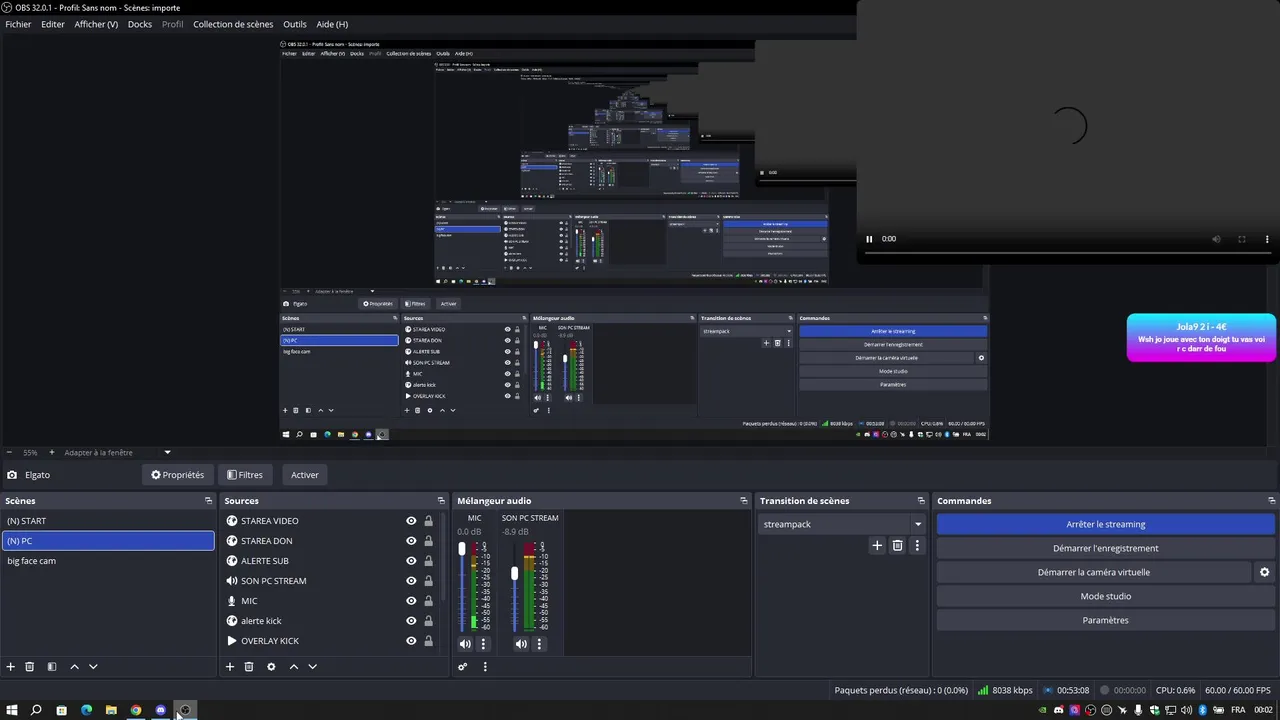Move selected source up
Viewport: 1280px width, 720px height.
(294, 667)
